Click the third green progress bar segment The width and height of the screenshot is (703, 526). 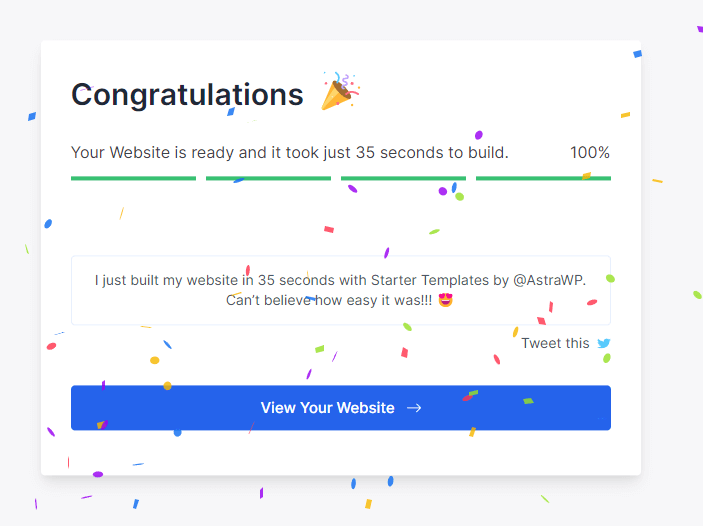(x=403, y=178)
